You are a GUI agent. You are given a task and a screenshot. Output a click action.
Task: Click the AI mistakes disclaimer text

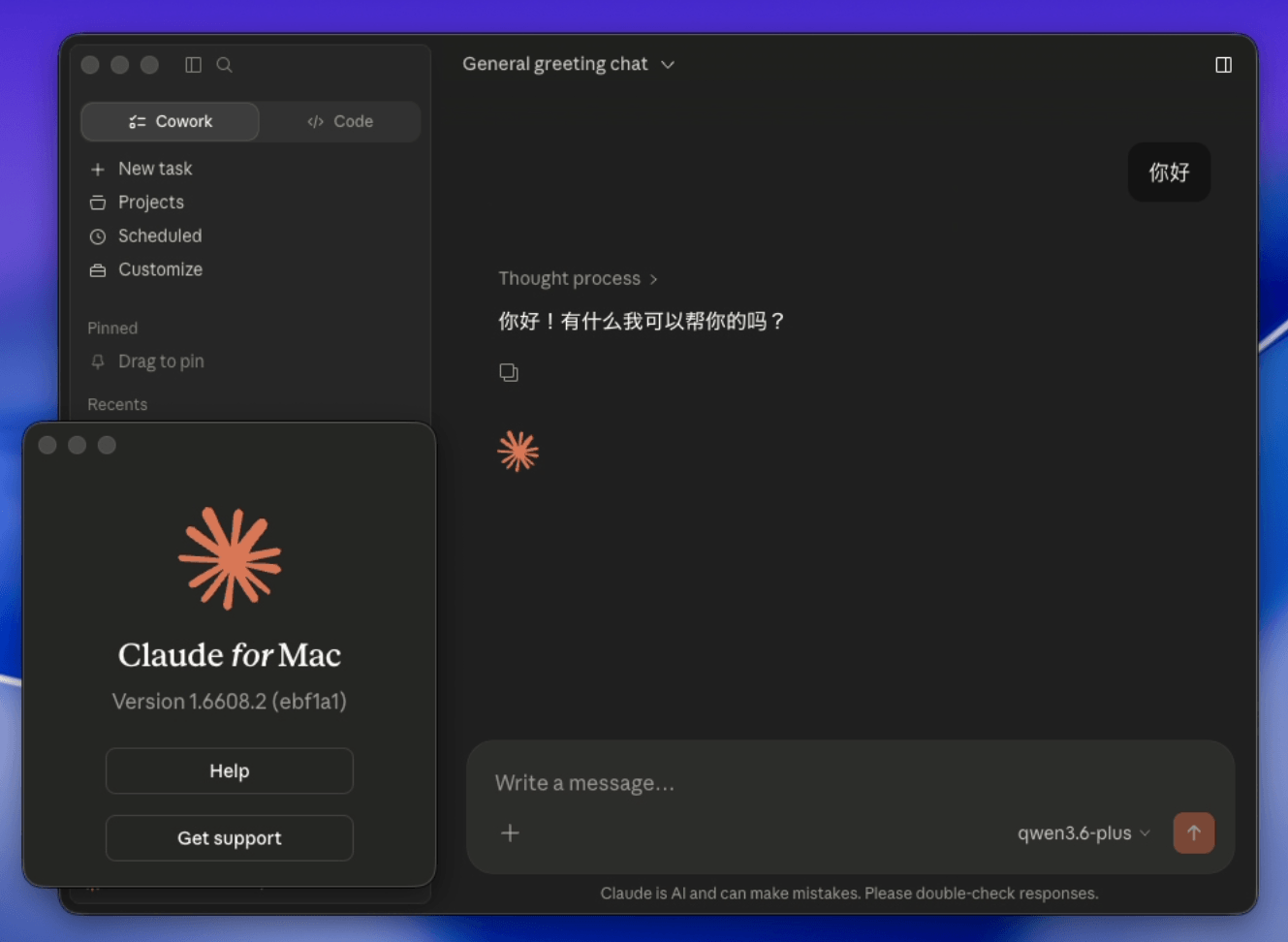849,894
